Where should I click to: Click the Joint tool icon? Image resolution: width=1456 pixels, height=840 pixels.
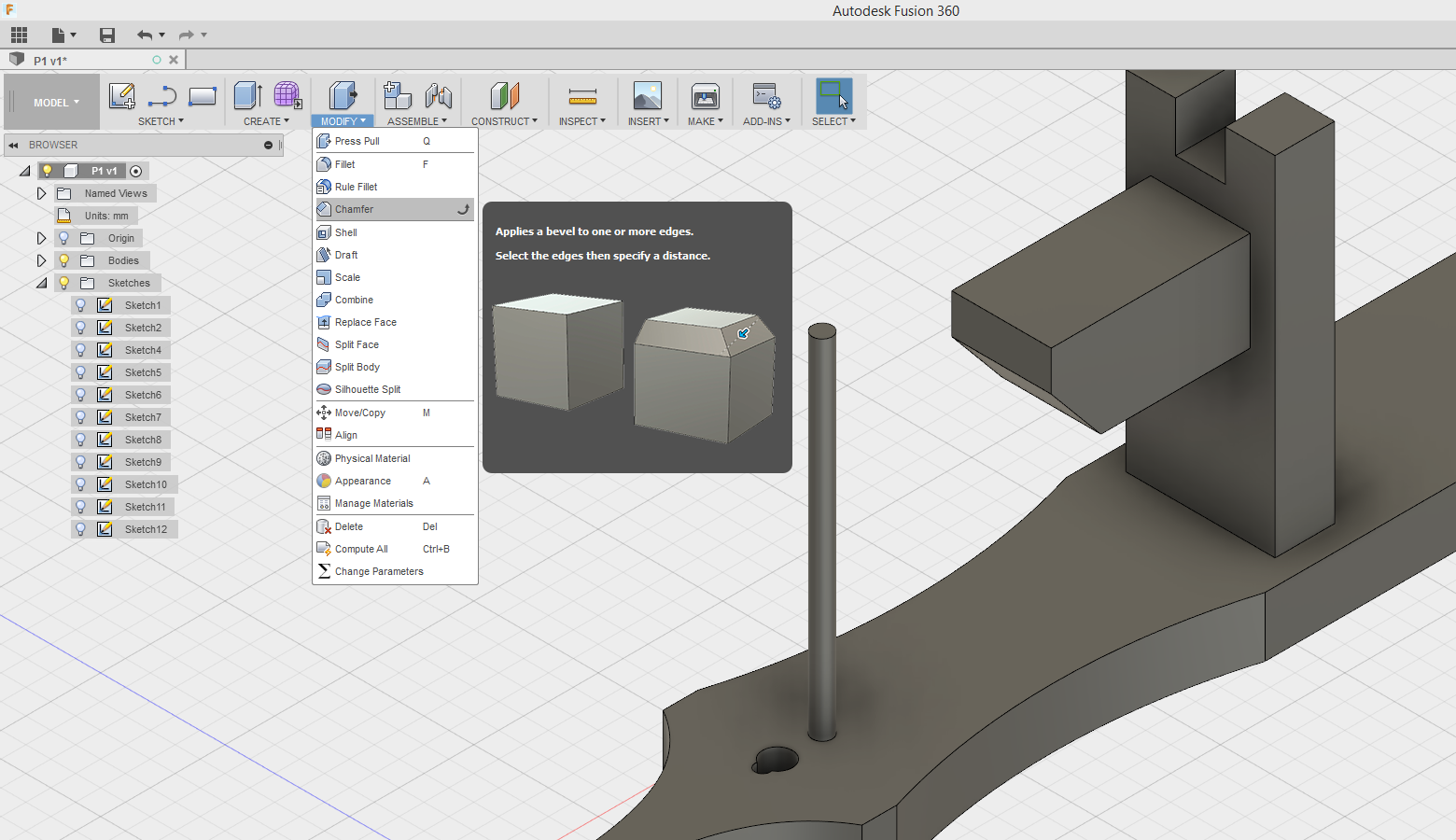pos(438,96)
